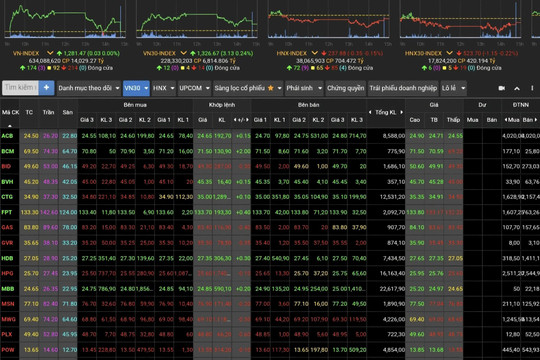Viewport: 540px width, 360px height.
Task: Select the VN30 tab
Action: pos(136,88)
